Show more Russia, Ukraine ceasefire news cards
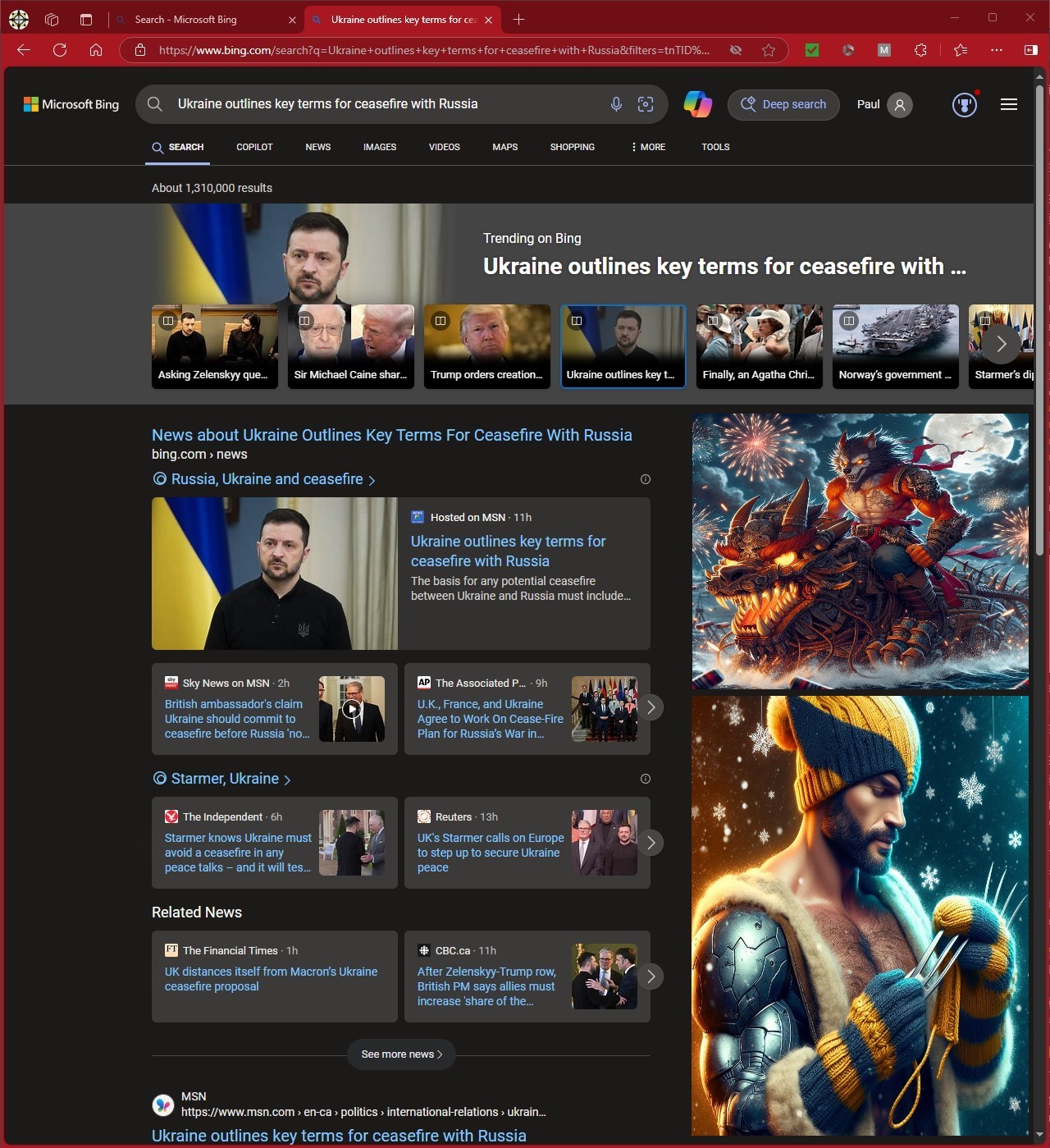The height and width of the screenshot is (1148, 1050). [x=651, y=707]
